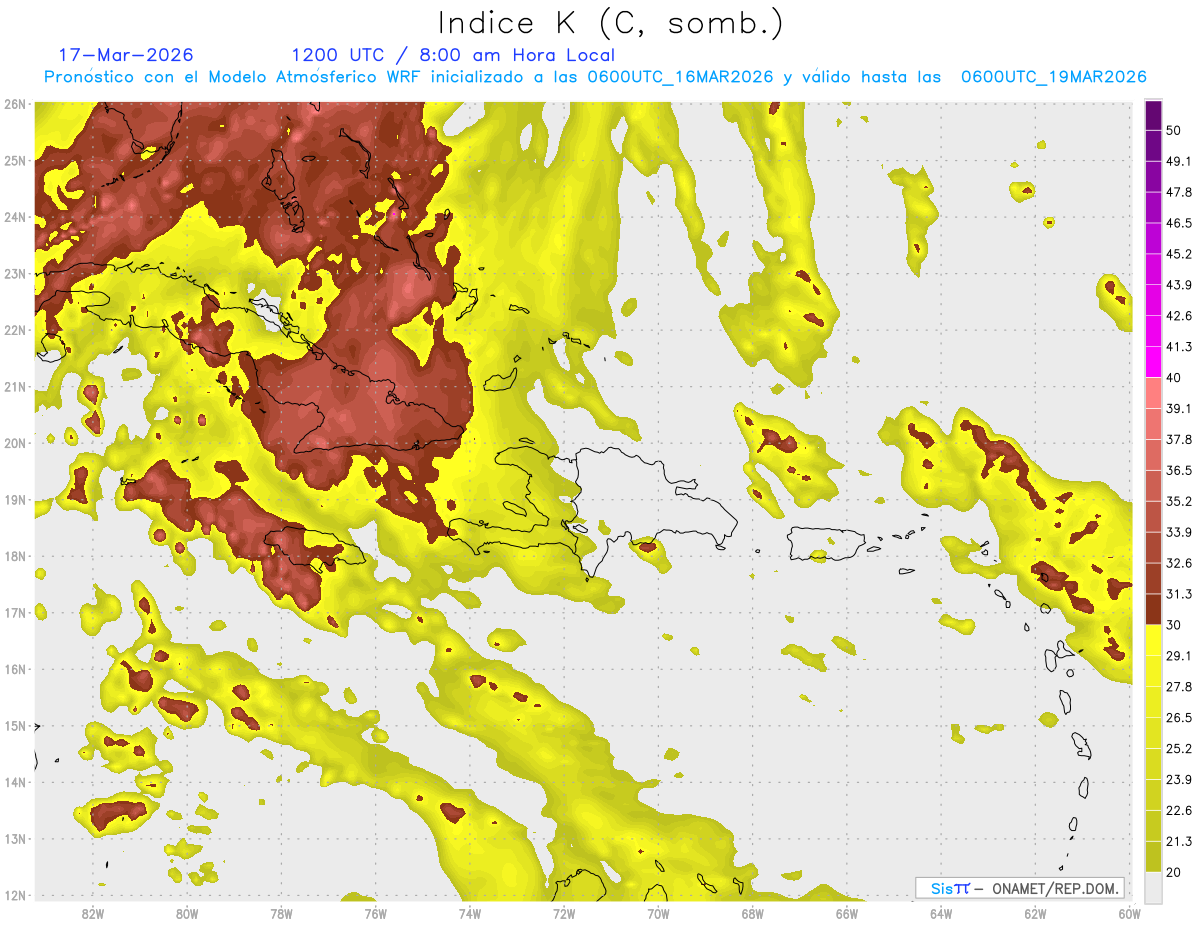Click longitude axis label '74W'
Screen dimensions: 1200x927
[x=470, y=914]
